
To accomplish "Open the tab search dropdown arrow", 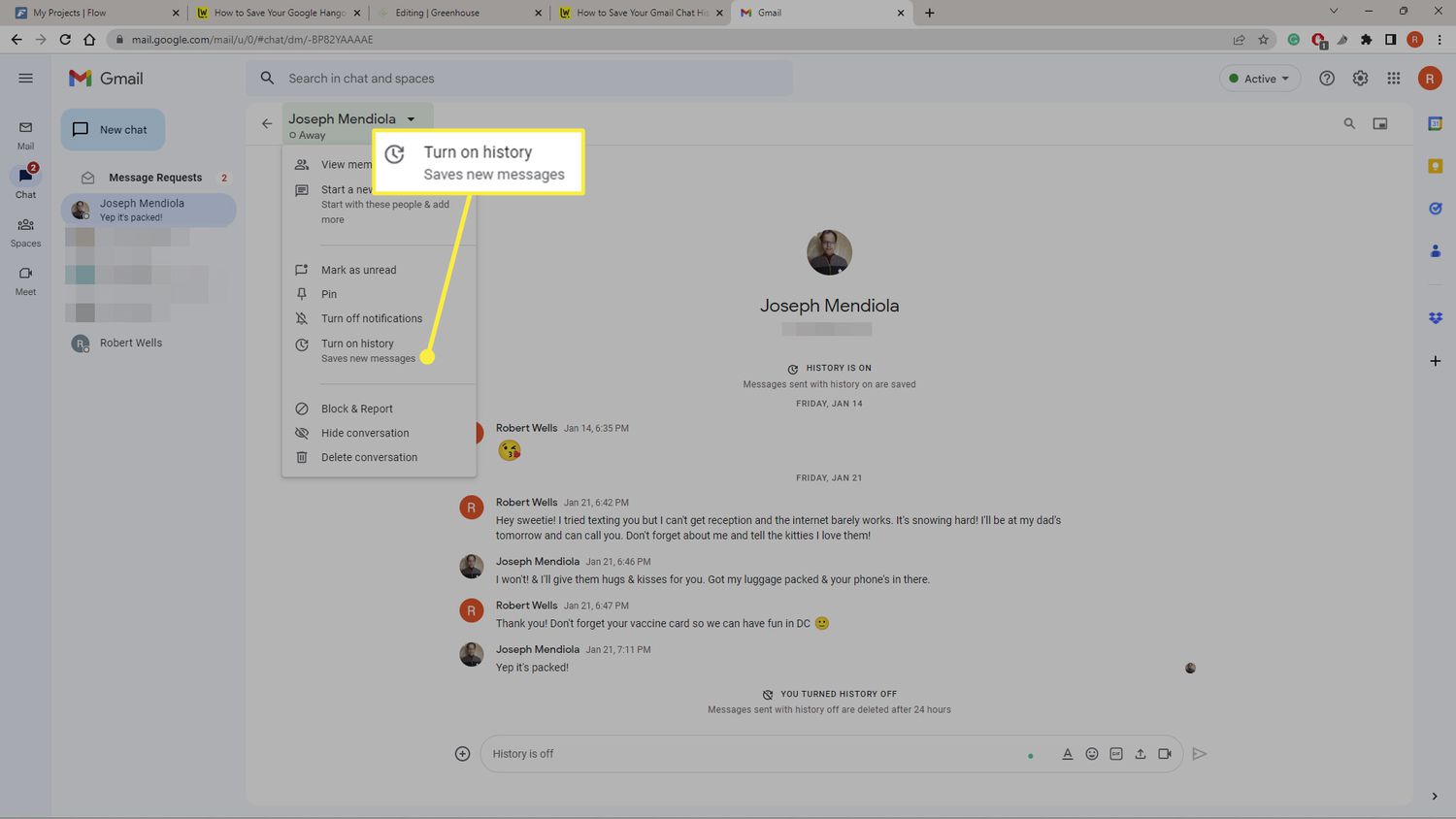I will [1334, 12].
